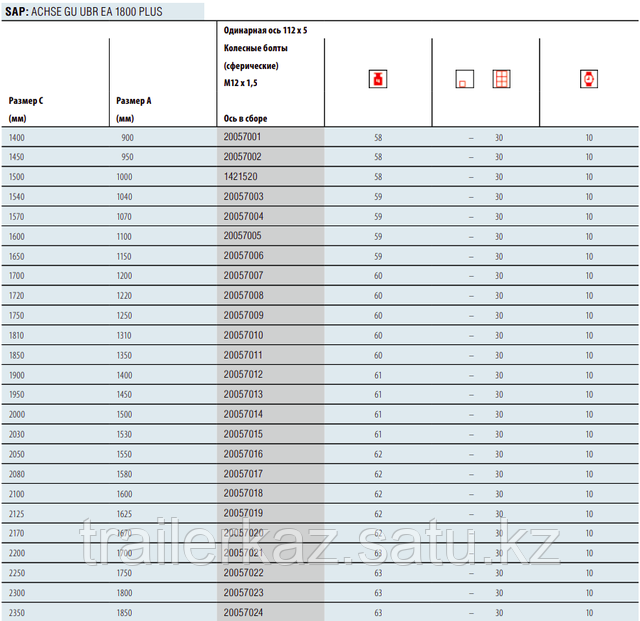Select part number 20057009
This screenshot has width=640, height=621.
243,315
